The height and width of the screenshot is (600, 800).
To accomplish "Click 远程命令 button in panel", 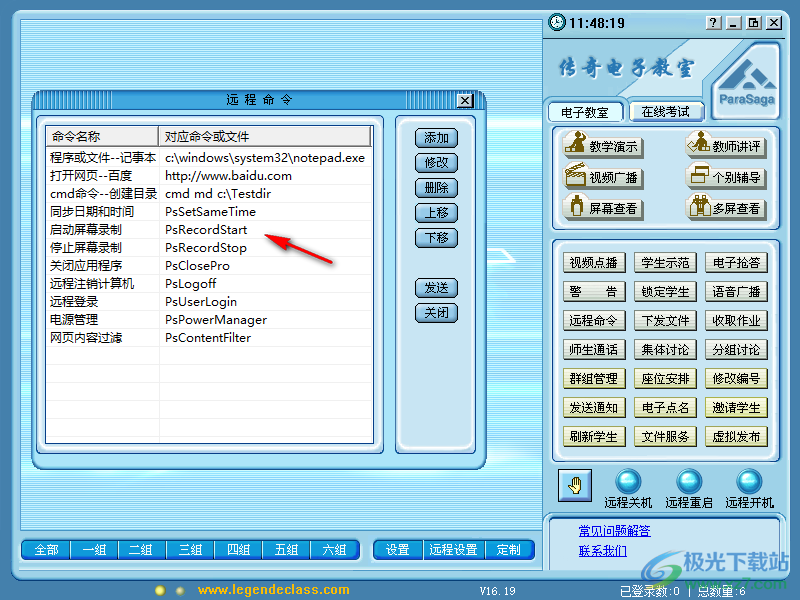I will coord(594,321).
